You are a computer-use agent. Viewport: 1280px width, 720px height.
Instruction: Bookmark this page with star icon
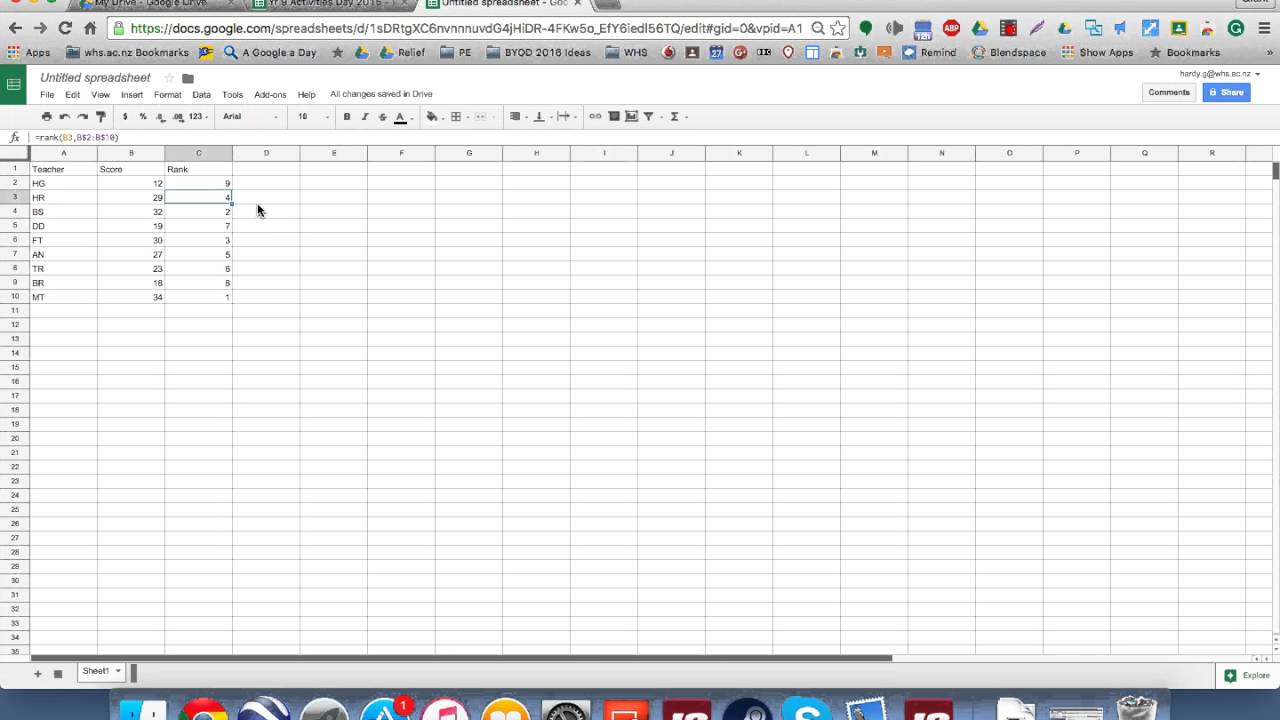point(838,28)
